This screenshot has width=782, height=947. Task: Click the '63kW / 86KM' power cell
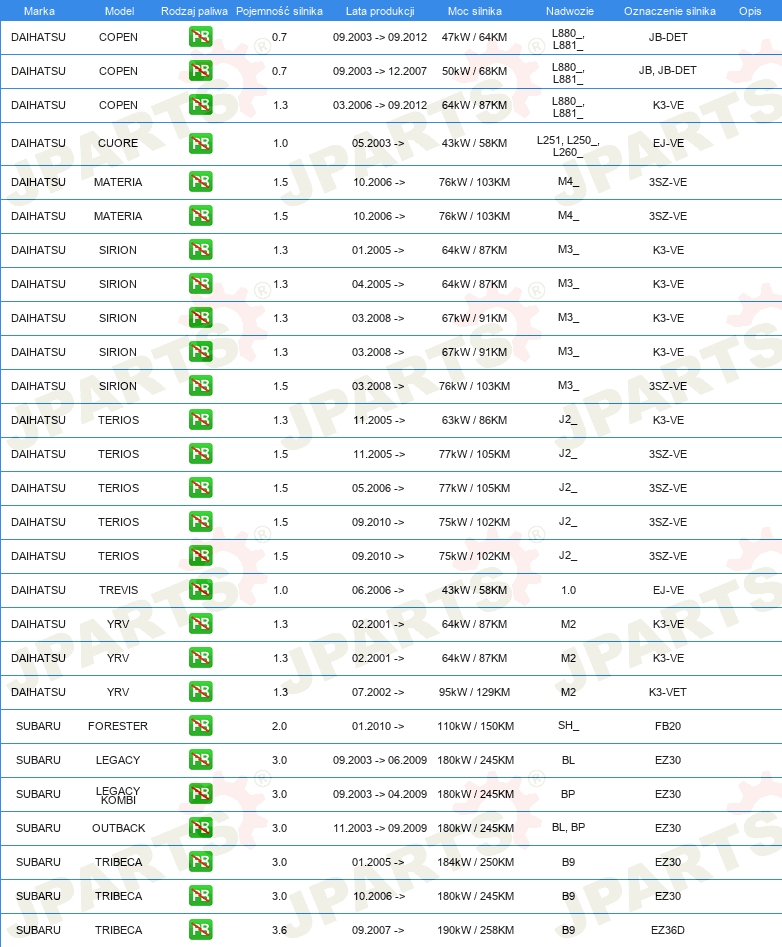(475, 420)
